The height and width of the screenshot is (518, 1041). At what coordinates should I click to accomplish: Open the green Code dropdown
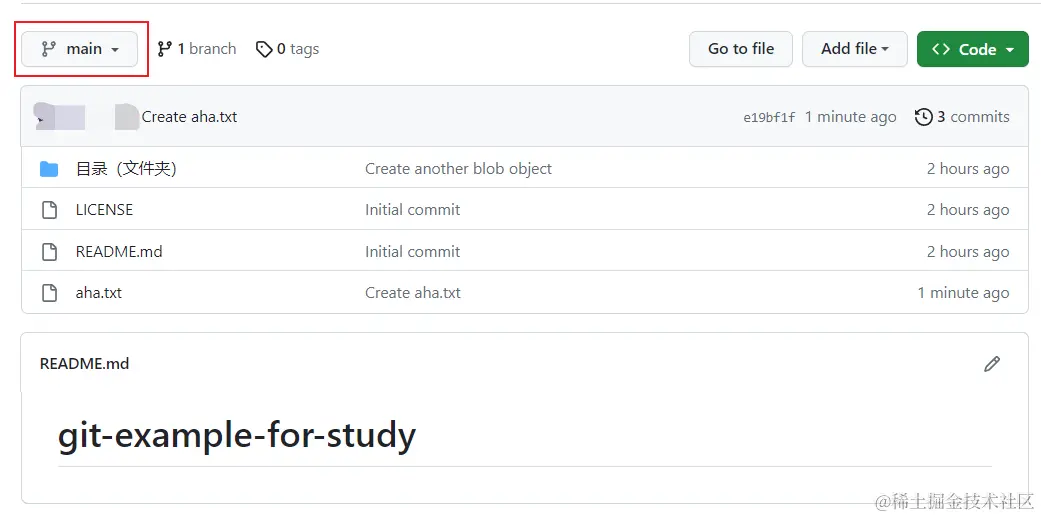(x=972, y=49)
